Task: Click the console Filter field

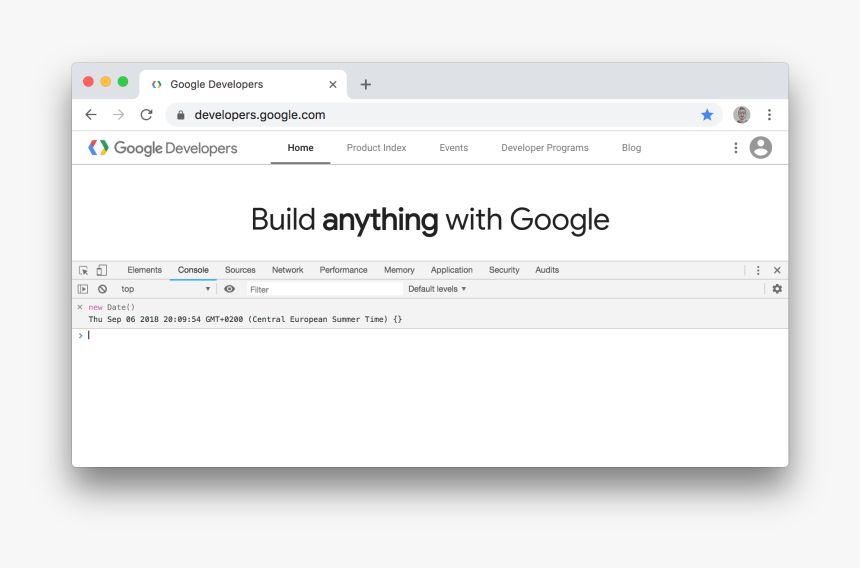Action: tap(325, 289)
